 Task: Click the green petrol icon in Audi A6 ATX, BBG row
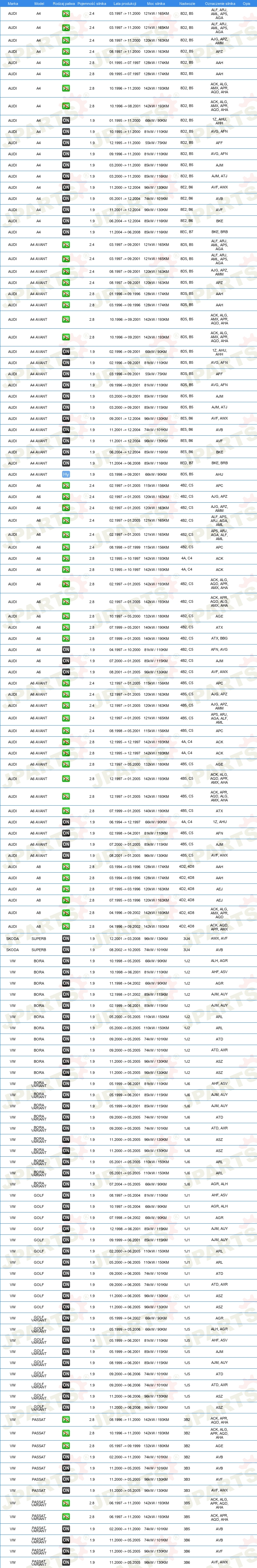click(x=66, y=639)
